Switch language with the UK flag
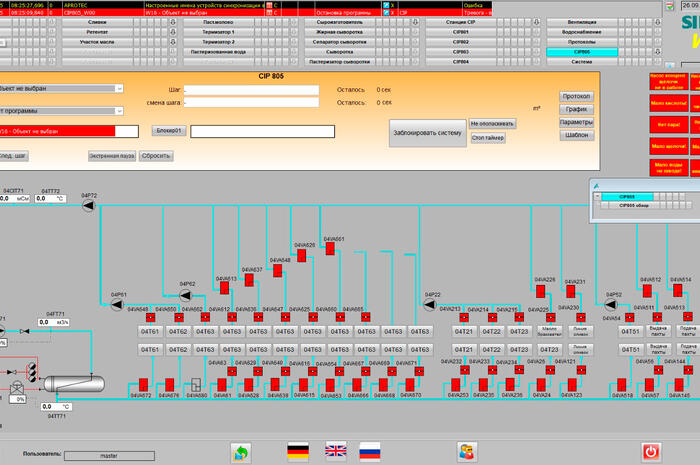 coord(336,452)
